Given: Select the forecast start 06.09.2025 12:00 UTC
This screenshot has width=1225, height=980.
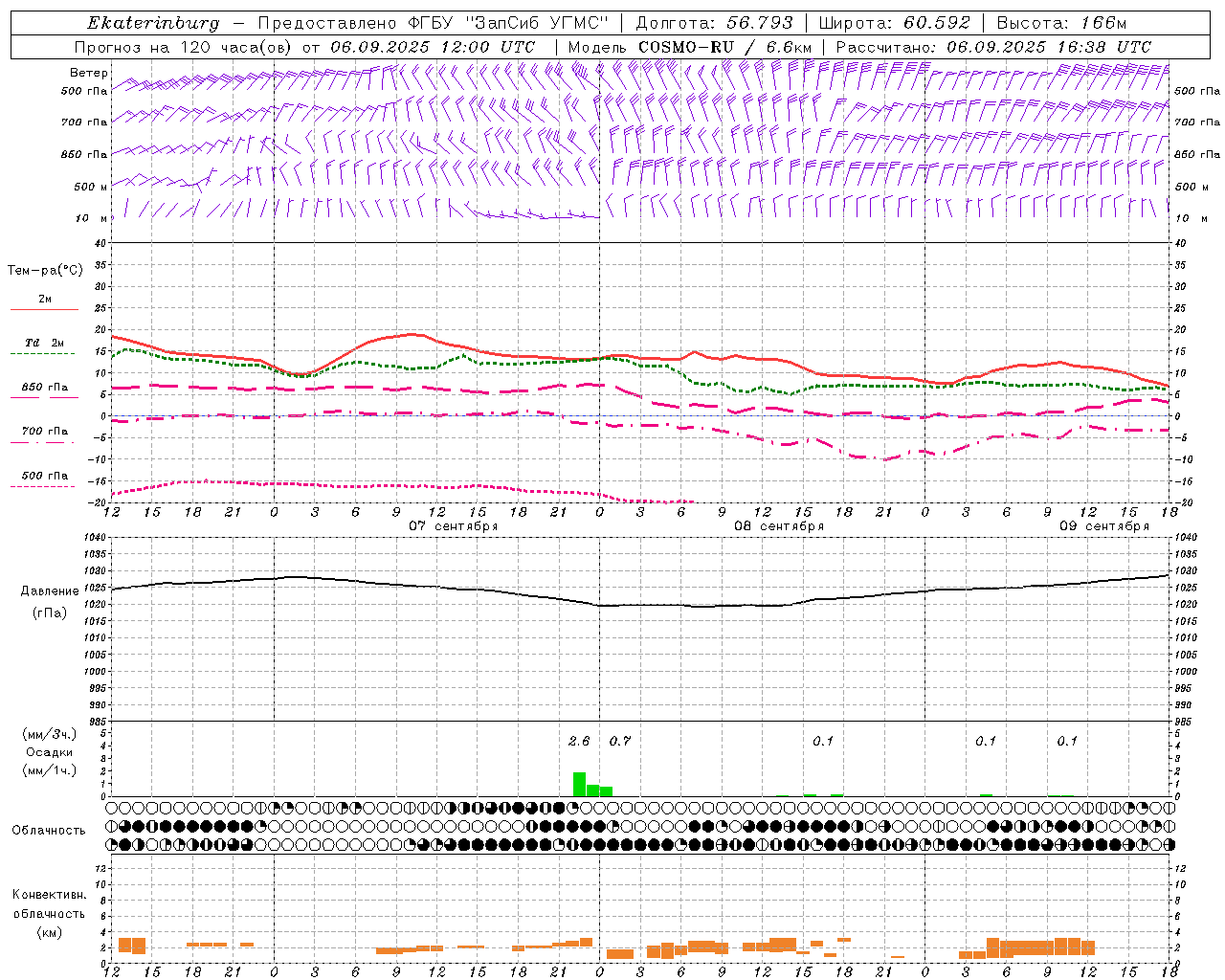Looking at the screenshot, I should [x=433, y=47].
